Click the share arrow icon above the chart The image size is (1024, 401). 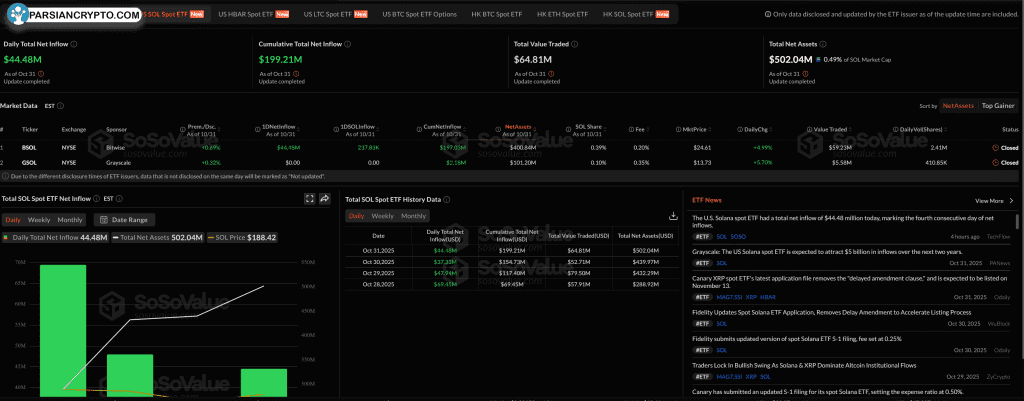[324, 199]
